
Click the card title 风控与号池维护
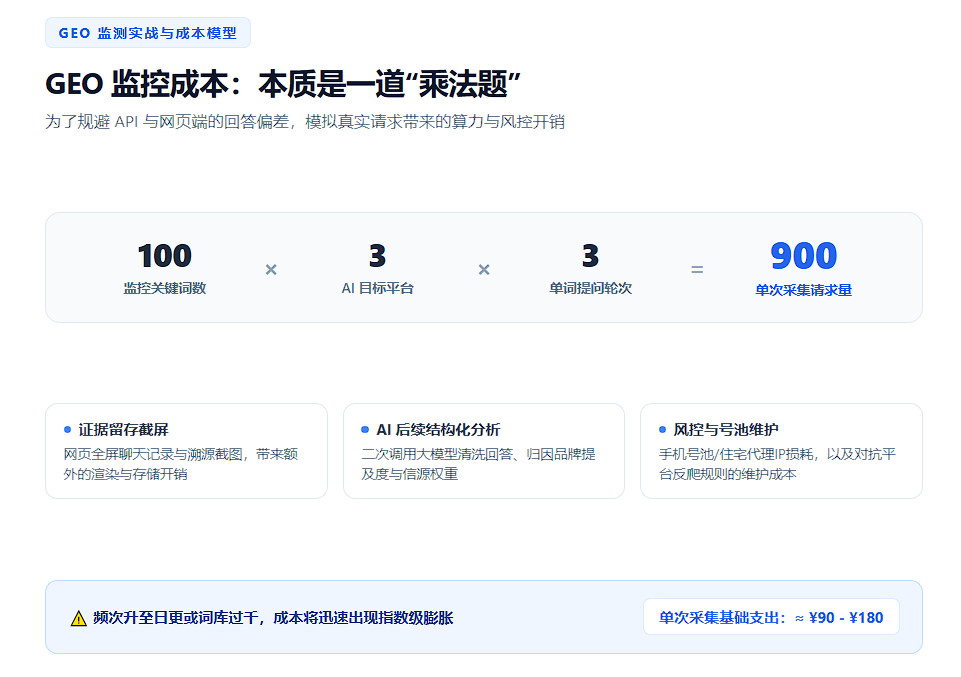[726, 429]
